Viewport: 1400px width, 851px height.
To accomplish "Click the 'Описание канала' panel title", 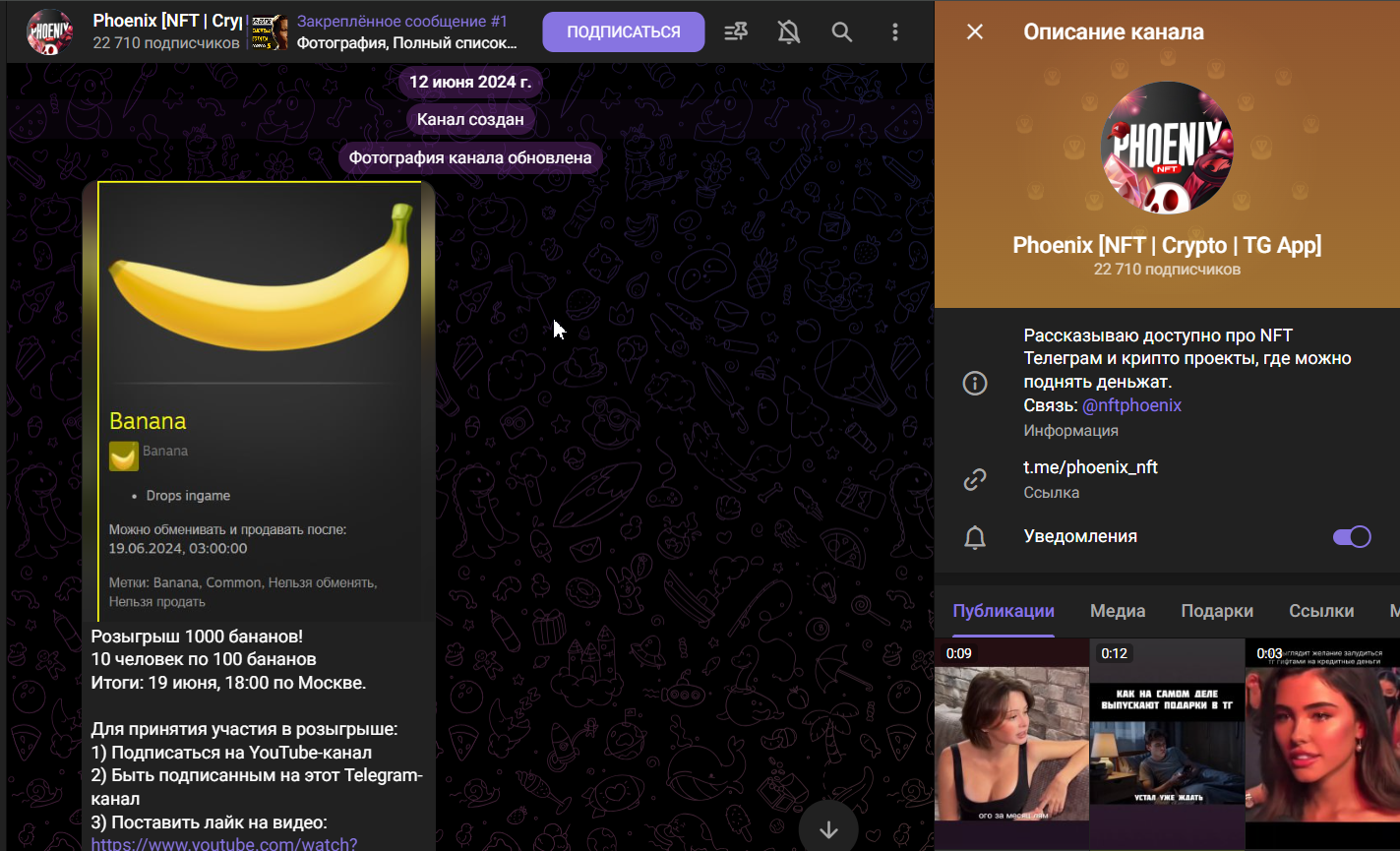I will 1114,31.
